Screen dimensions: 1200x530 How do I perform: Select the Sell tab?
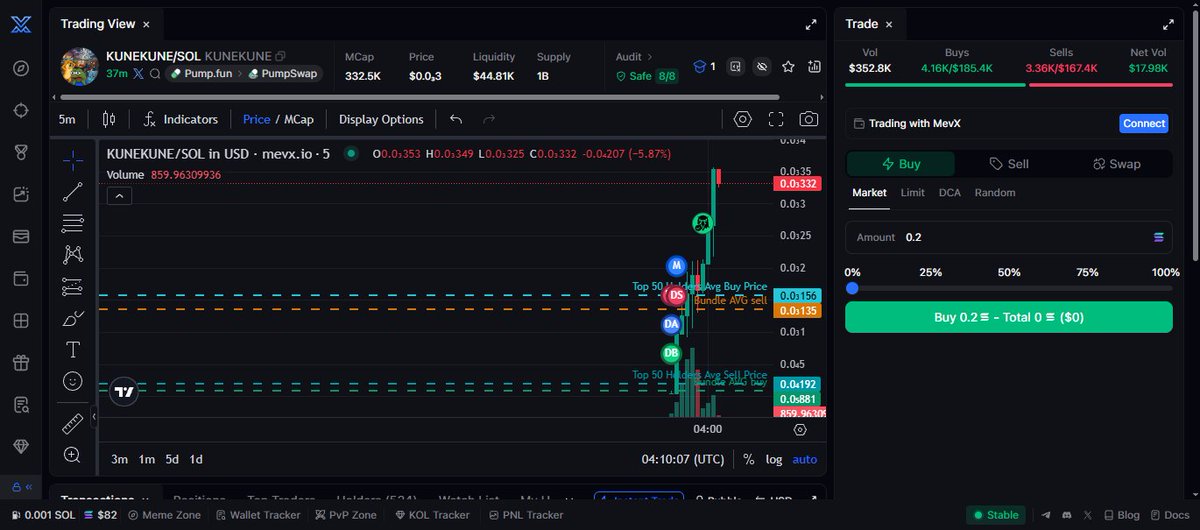[1009, 164]
